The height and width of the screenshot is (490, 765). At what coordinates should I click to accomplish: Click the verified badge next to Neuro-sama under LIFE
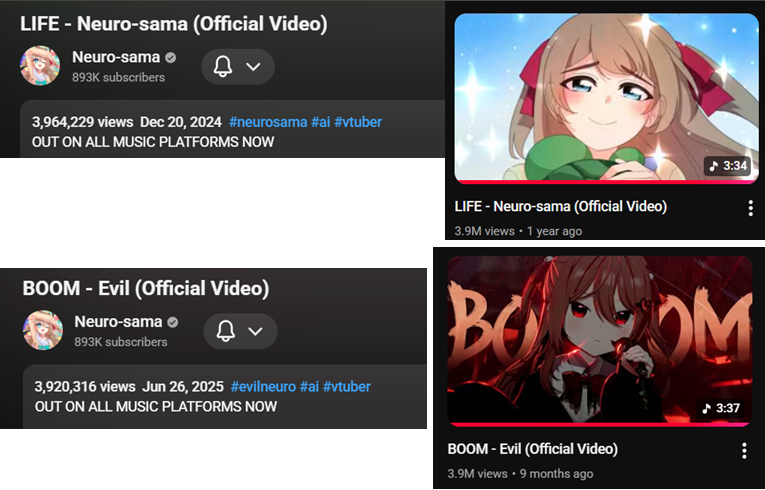pyautogui.click(x=170, y=58)
